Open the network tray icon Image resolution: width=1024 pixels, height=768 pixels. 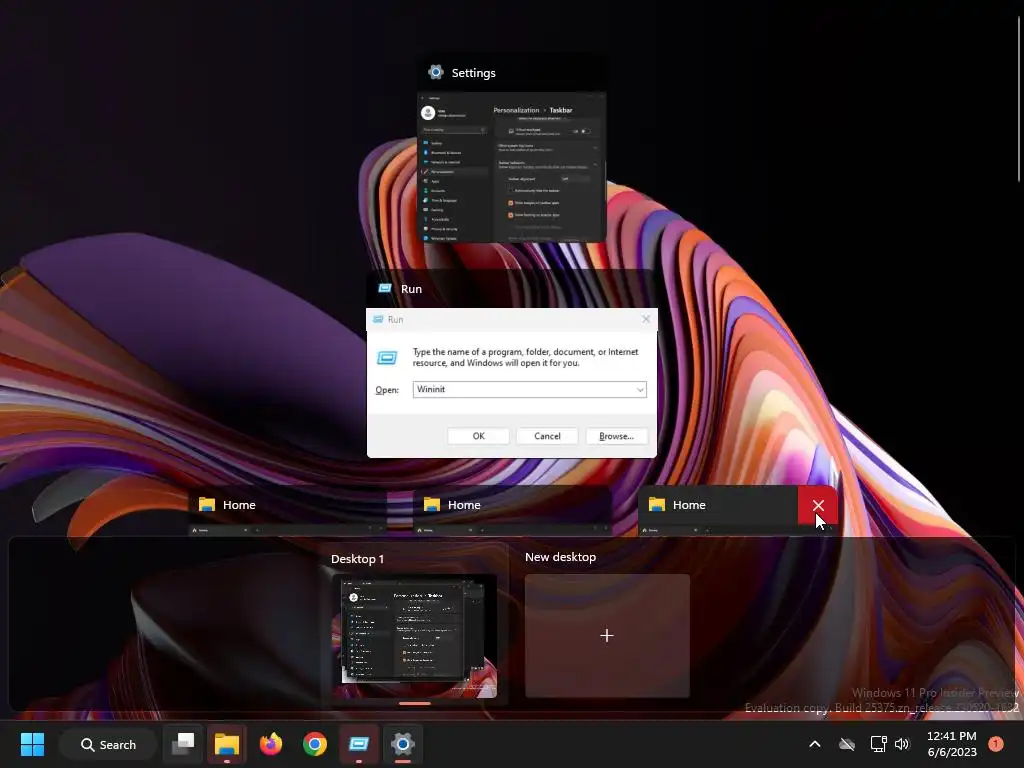tap(878, 744)
